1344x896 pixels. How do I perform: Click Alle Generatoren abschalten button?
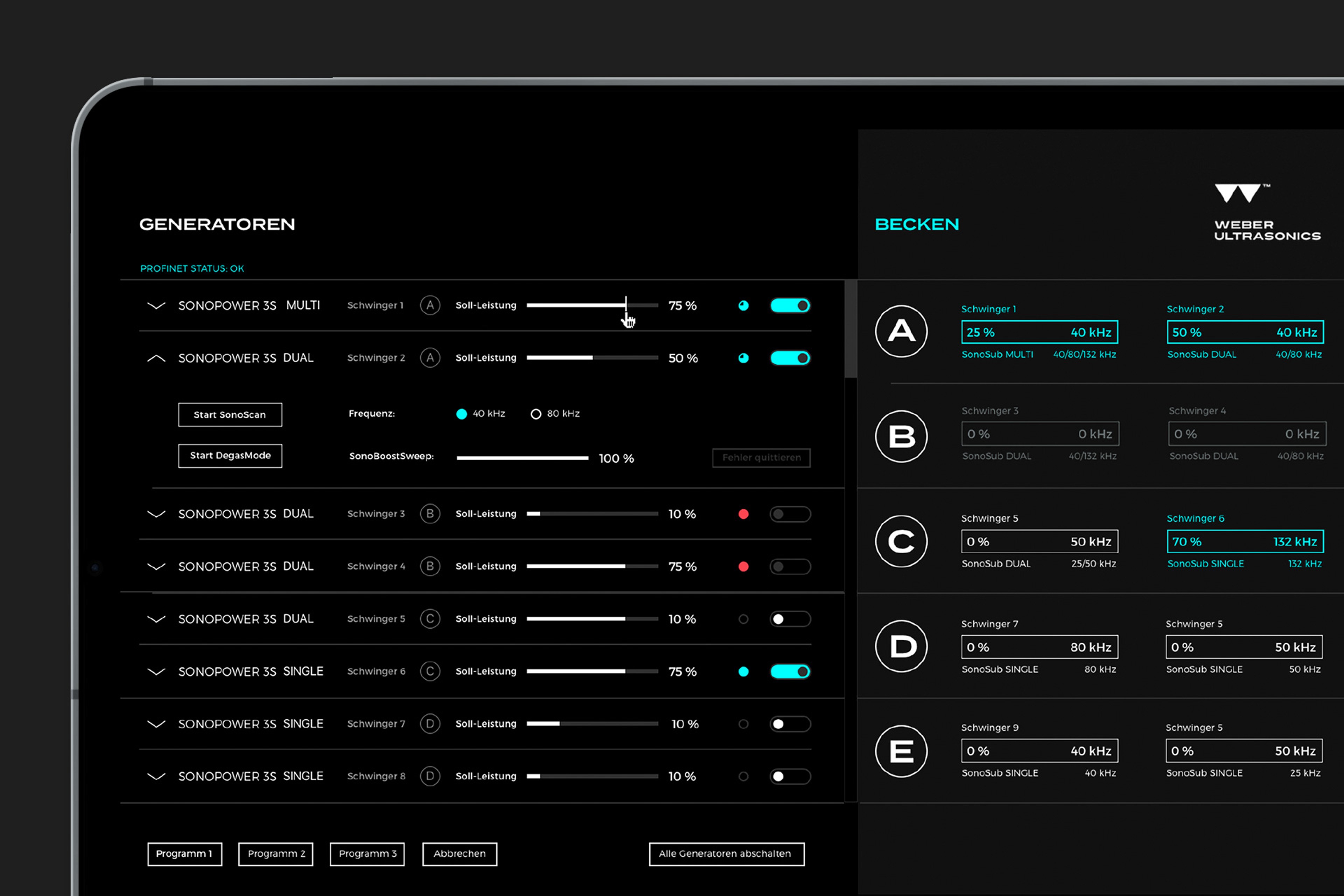726,854
